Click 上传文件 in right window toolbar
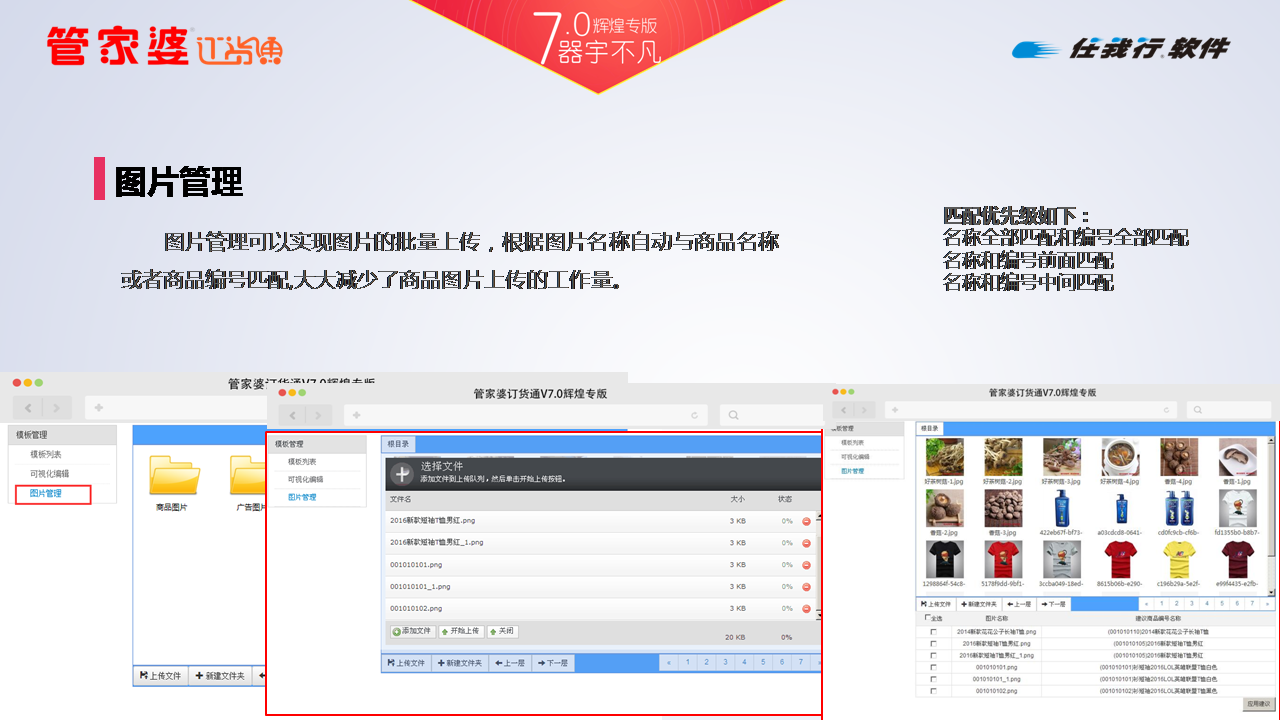Viewport: 1280px width, 720px height. pos(936,604)
